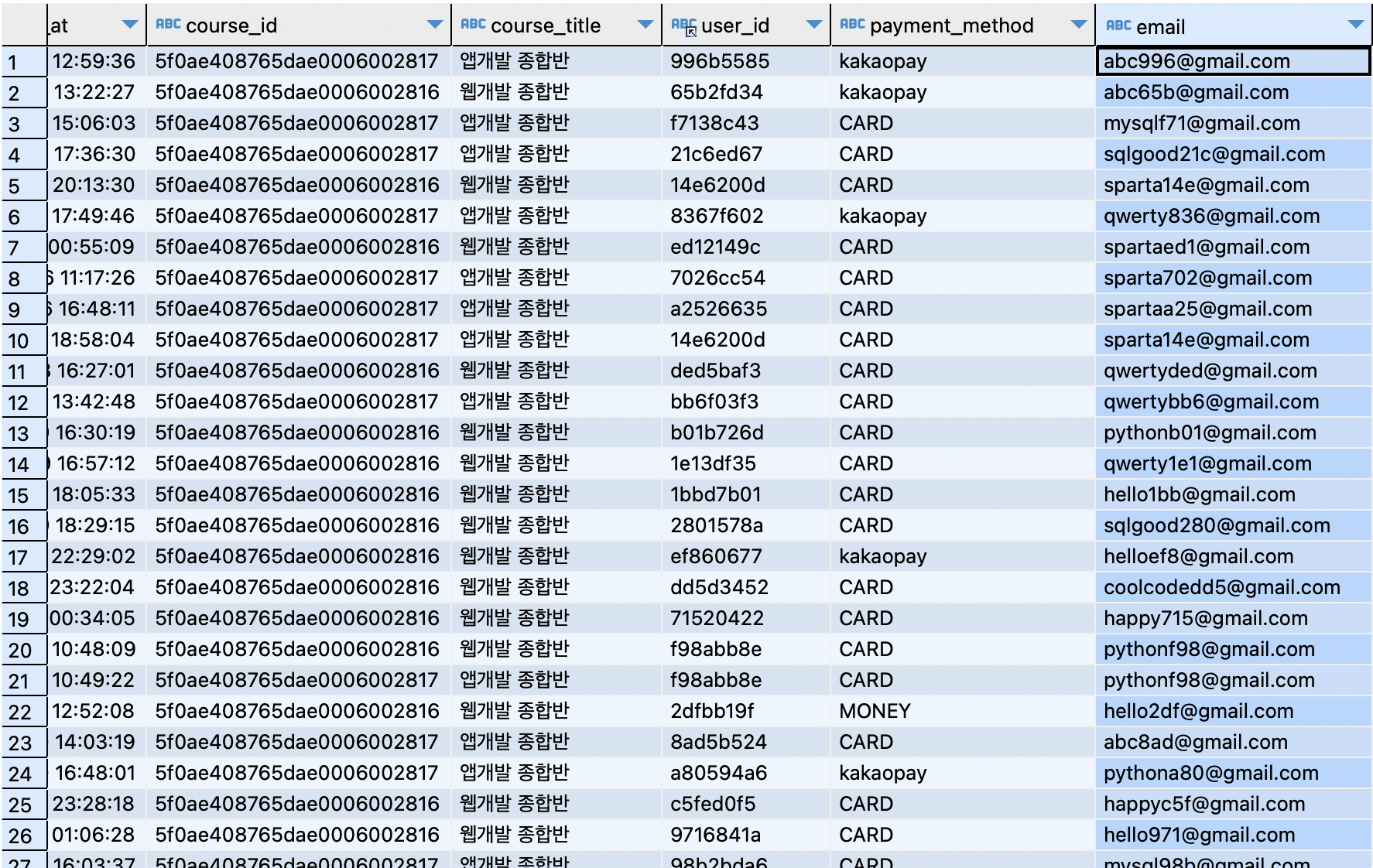Click email cell happy715@gmail.com
1373x868 pixels.
point(1234,618)
